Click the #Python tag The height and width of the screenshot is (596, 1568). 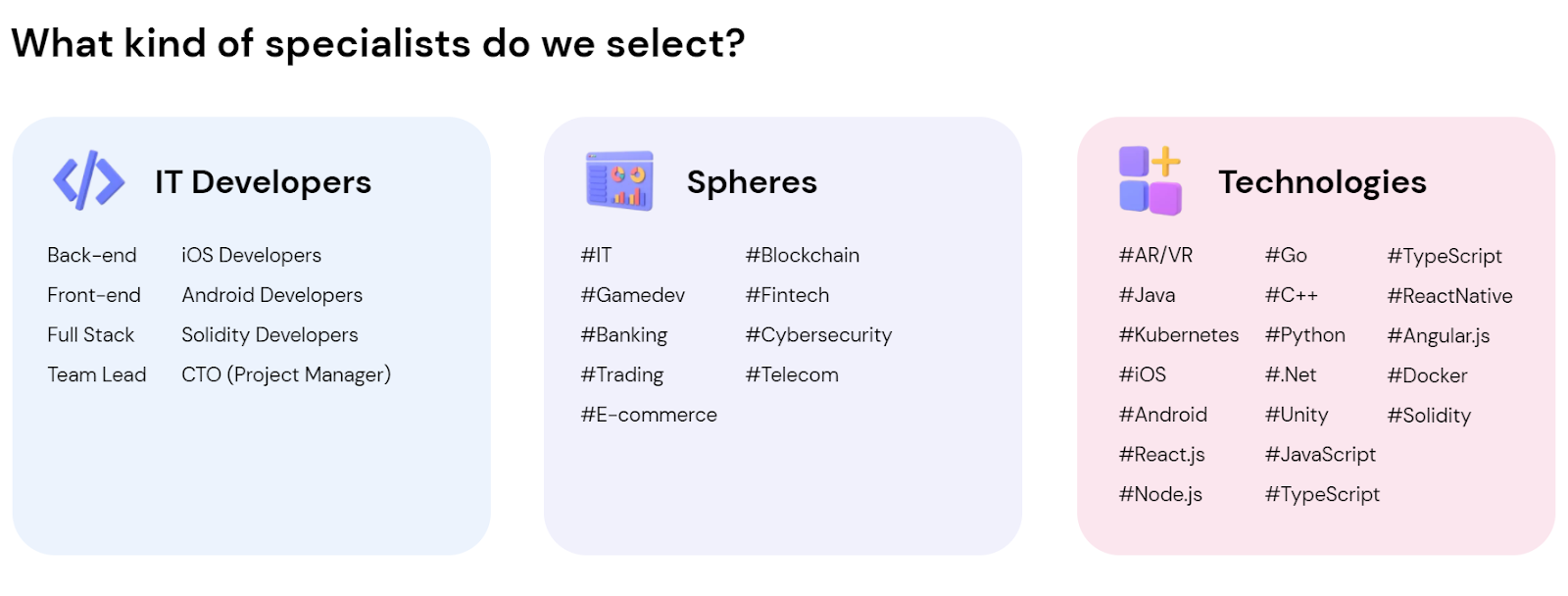coord(1304,335)
